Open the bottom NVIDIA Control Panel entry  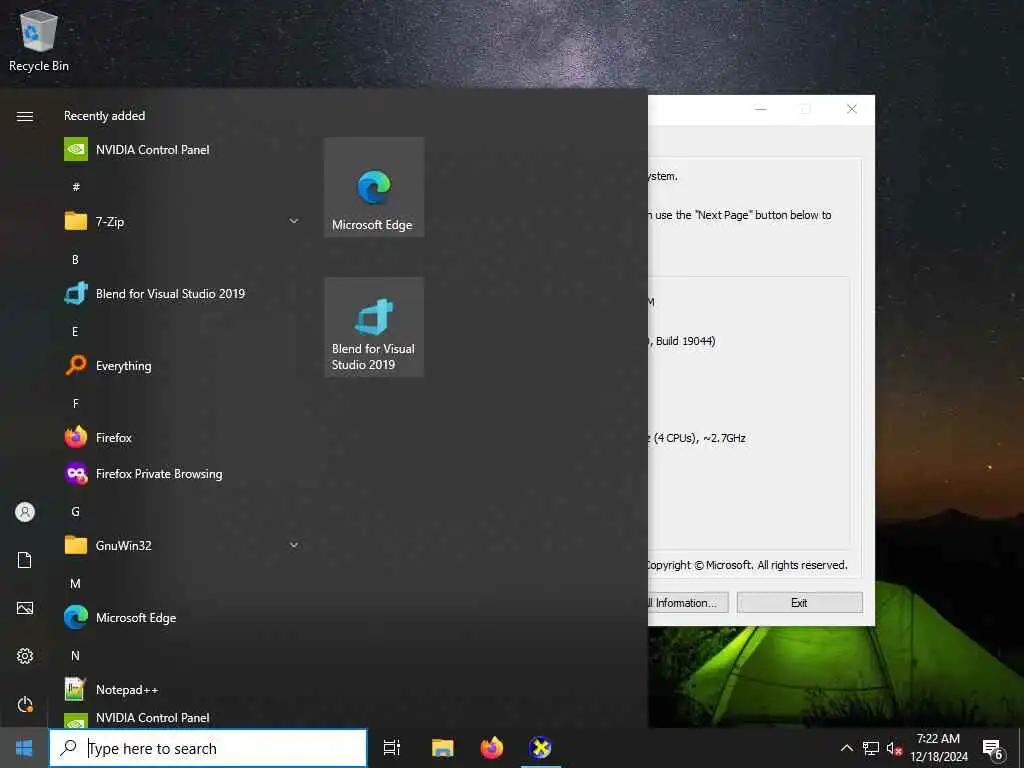point(183,718)
